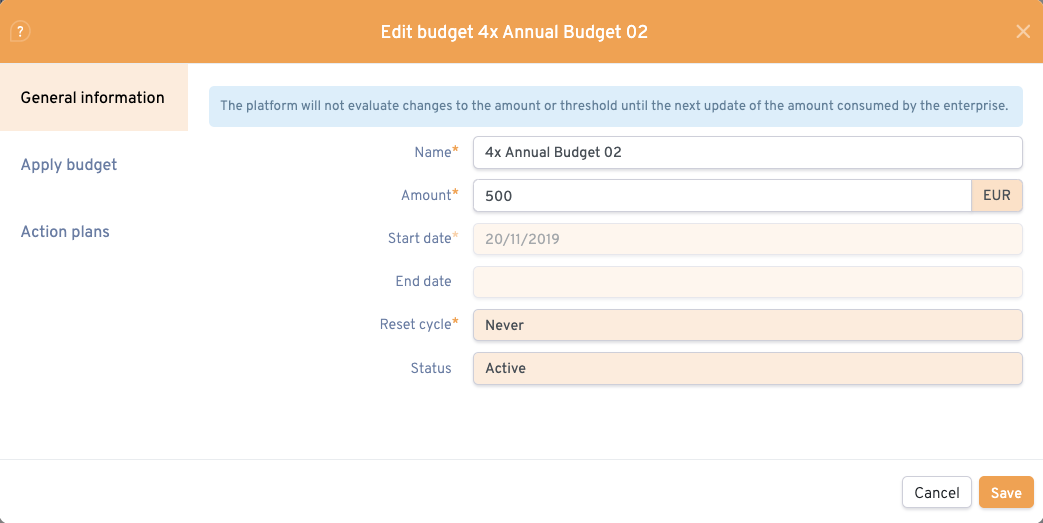Select the EUR currency addon

(996, 196)
